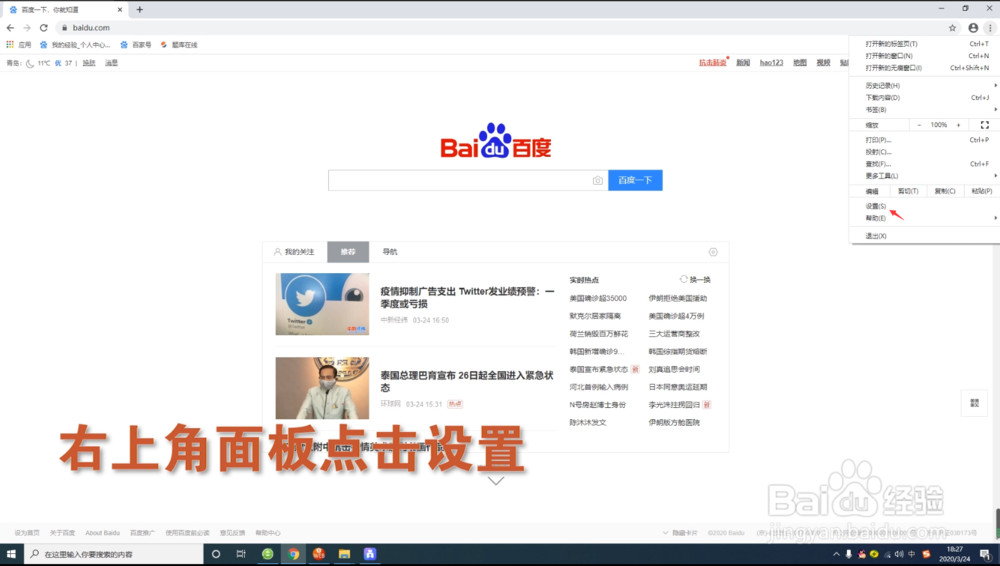Open the Windows Start menu
The width and height of the screenshot is (1000, 566).
(x=11, y=554)
